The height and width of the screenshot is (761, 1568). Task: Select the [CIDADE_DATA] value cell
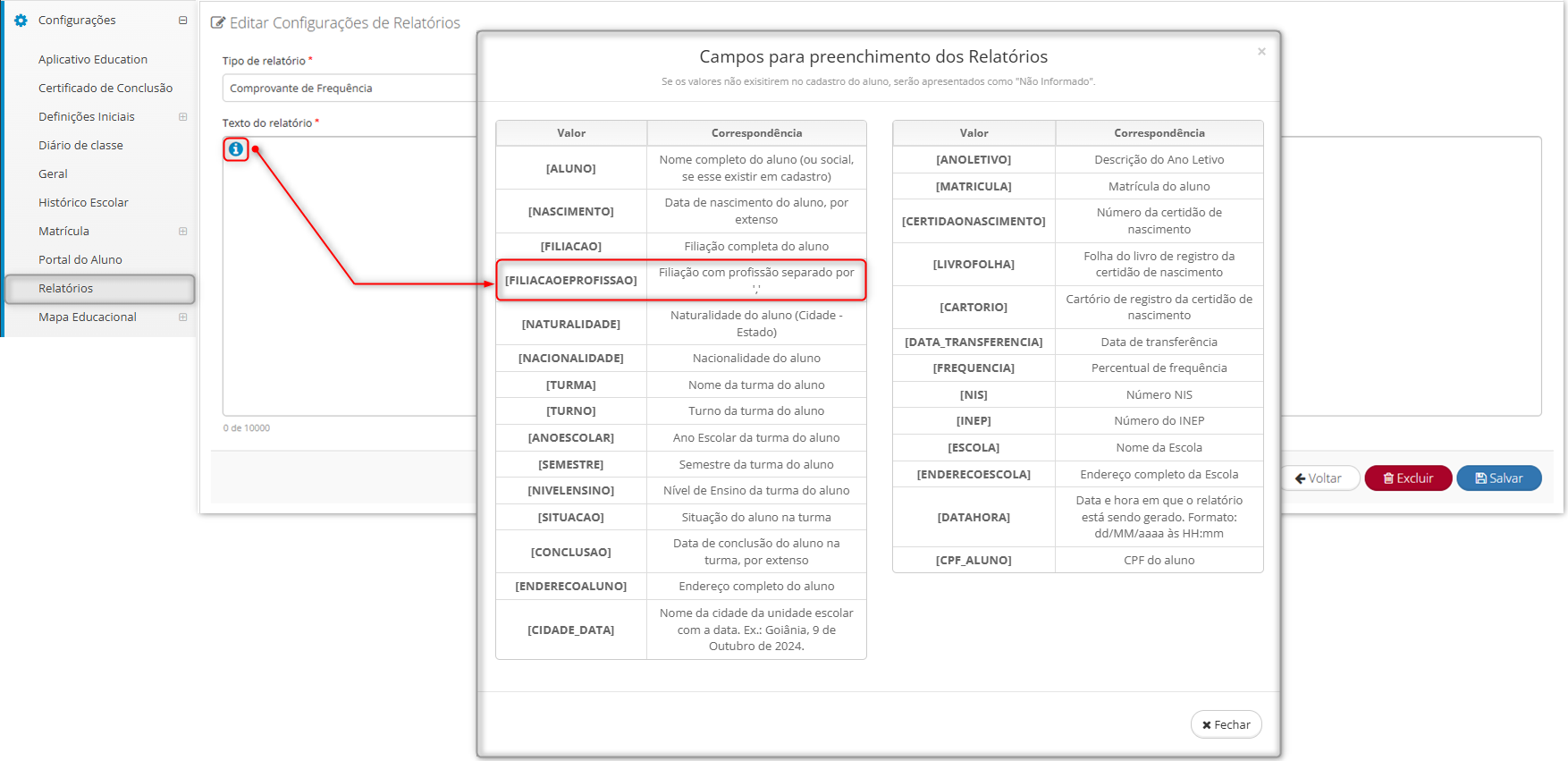571,630
